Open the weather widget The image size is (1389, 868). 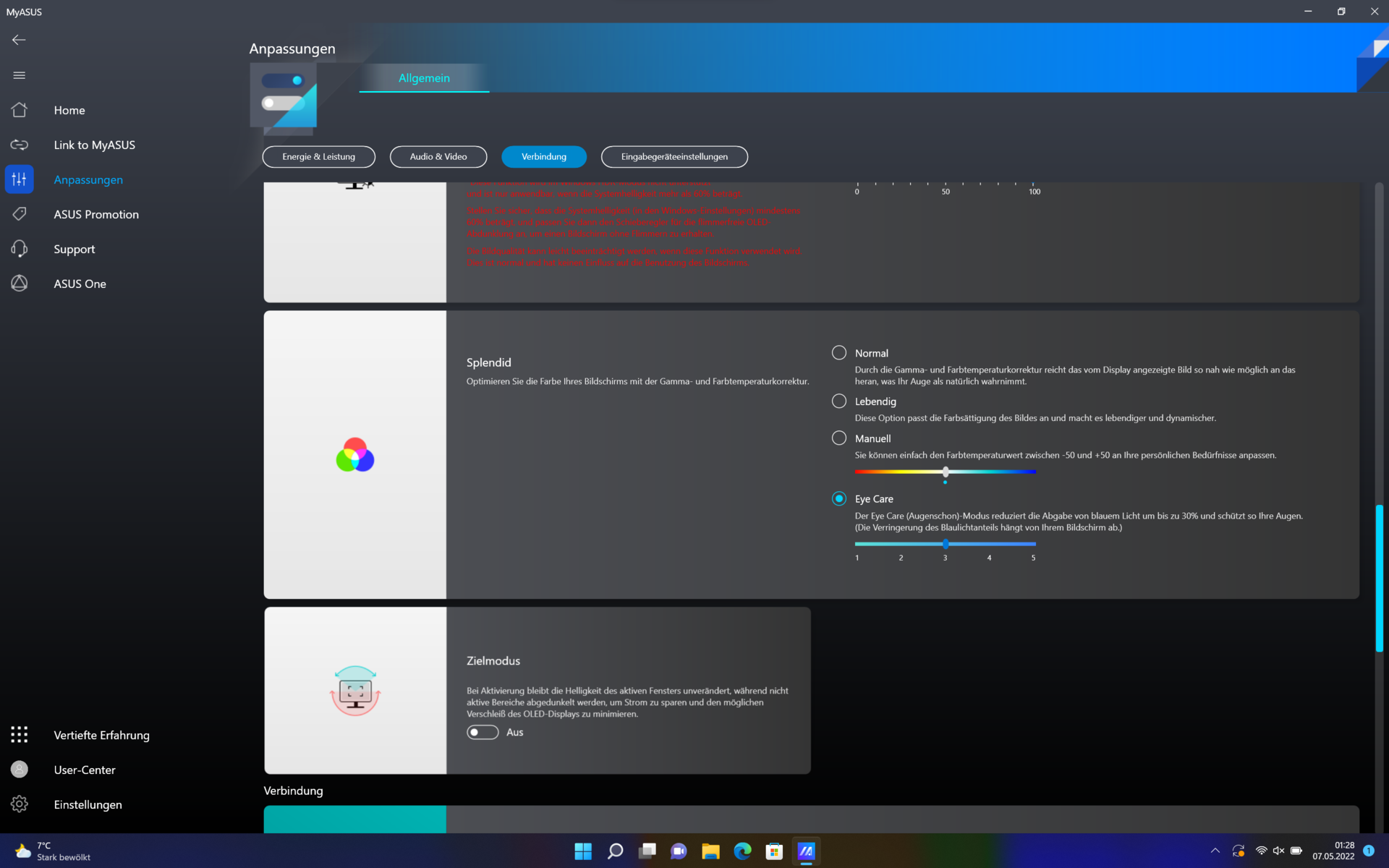coord(53,851)
